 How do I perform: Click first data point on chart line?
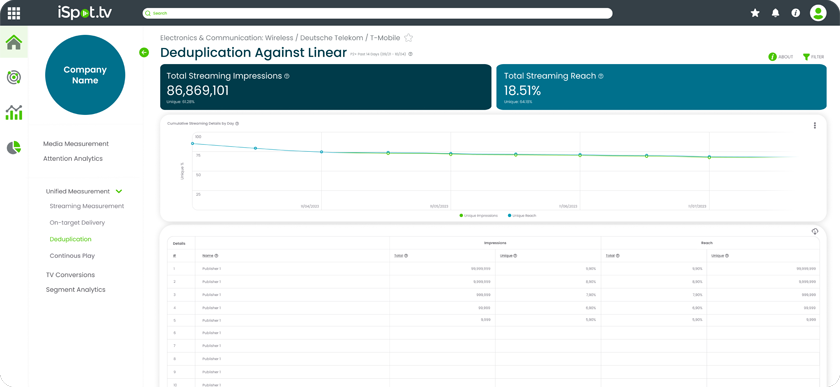tap(192, 144)
